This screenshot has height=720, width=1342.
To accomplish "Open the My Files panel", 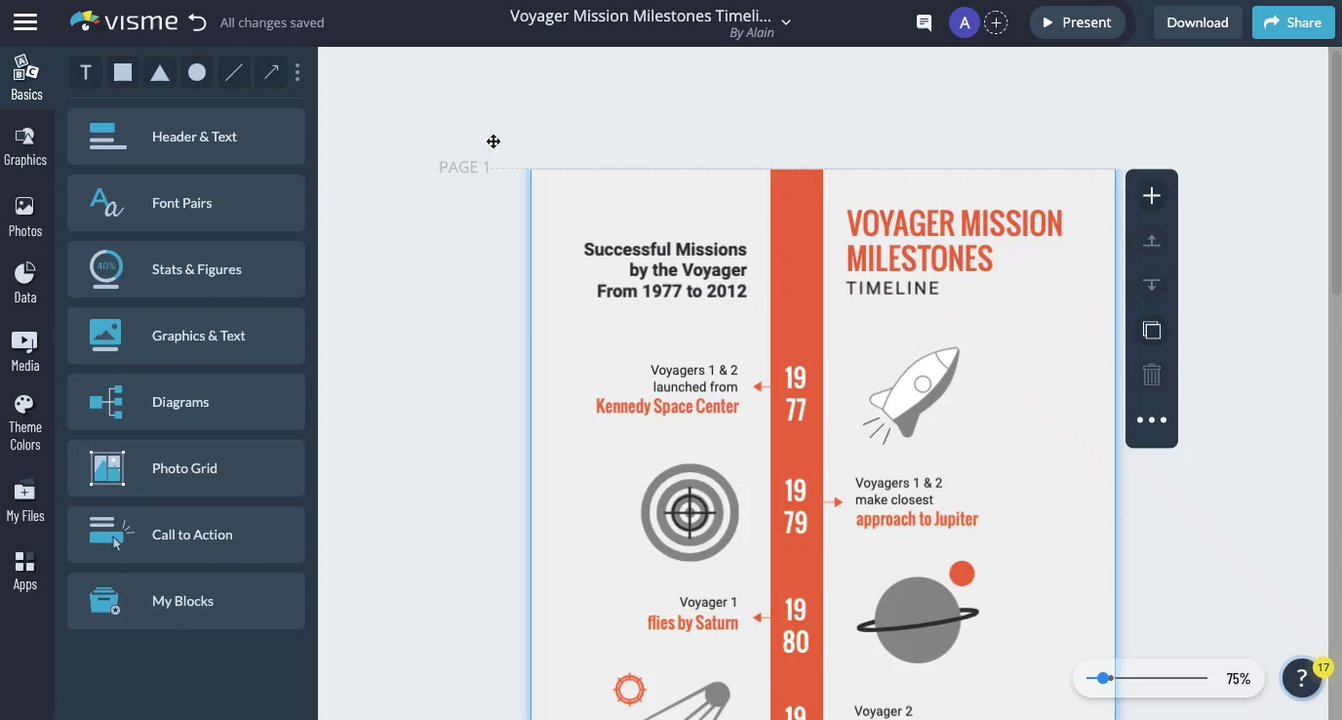I will click(25, 500).
